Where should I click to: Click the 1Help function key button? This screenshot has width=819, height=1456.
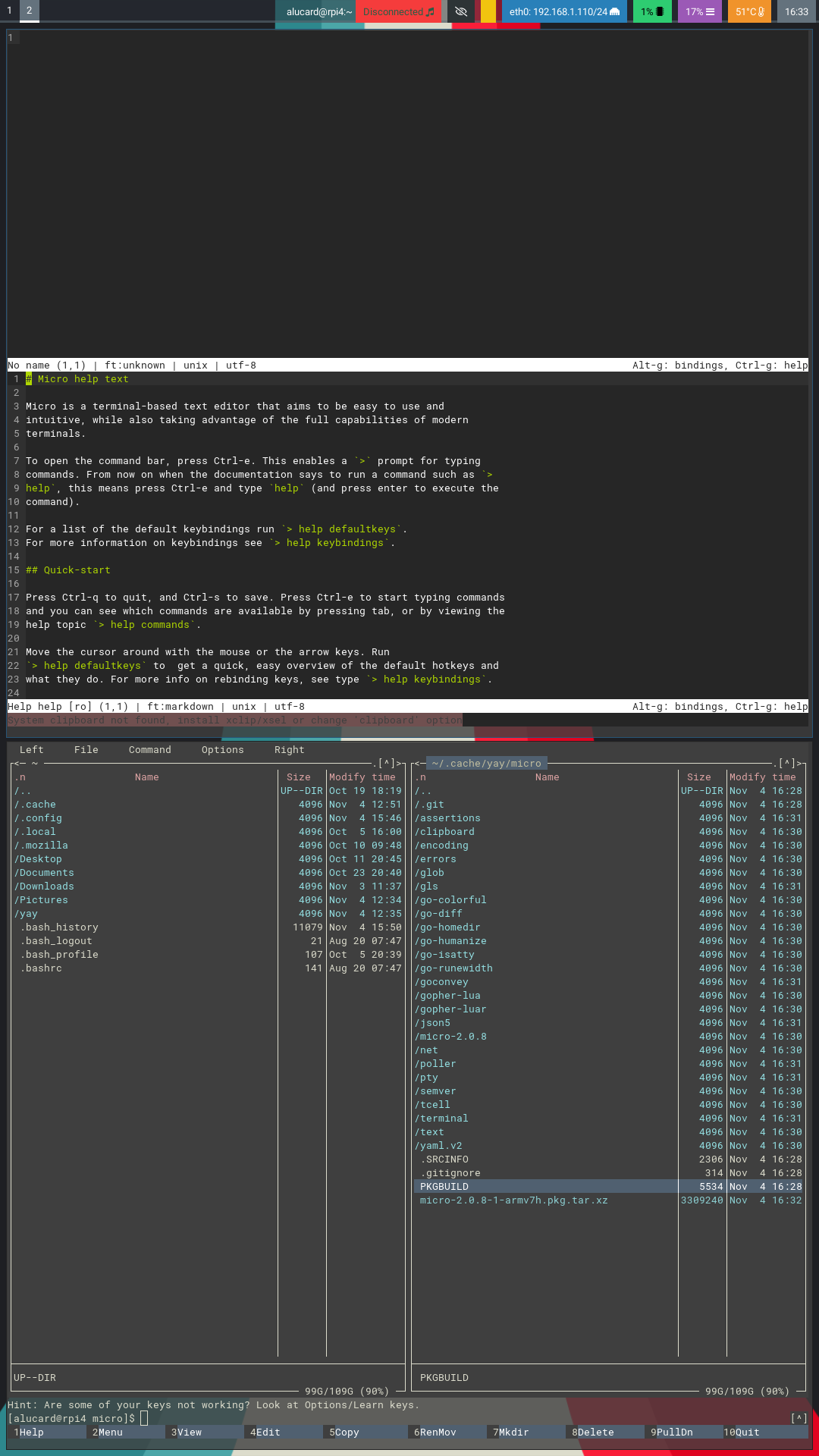(47, 1432)
